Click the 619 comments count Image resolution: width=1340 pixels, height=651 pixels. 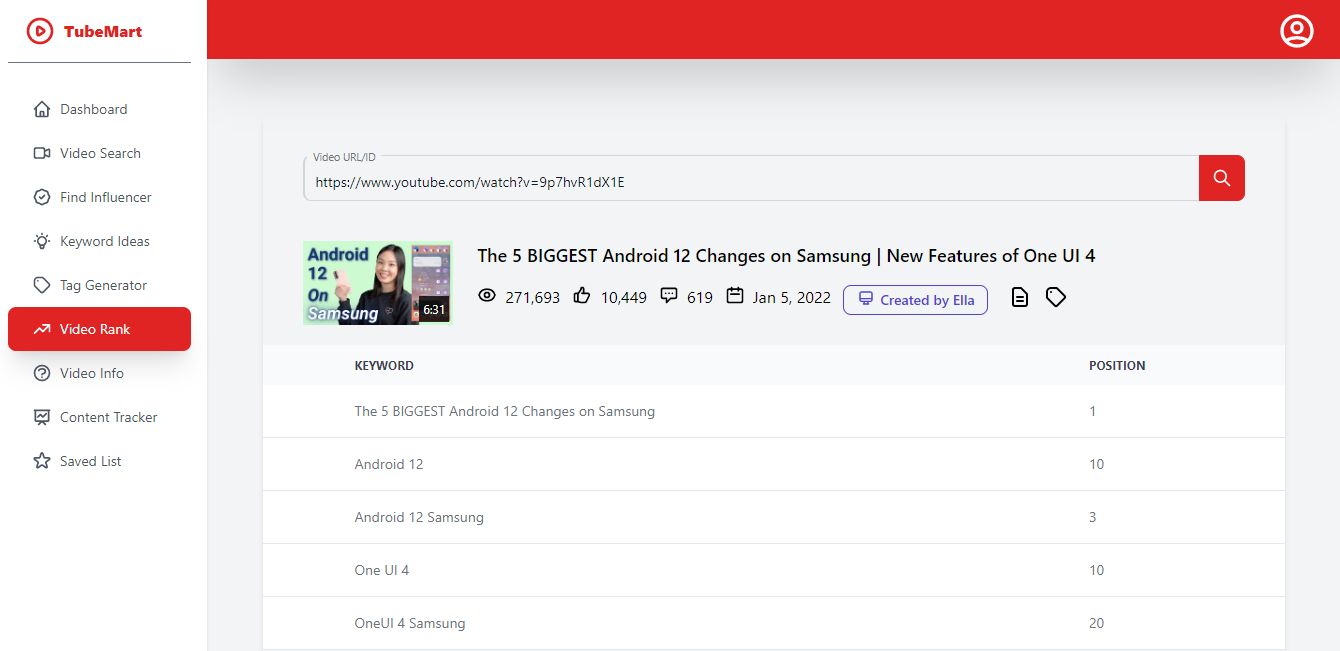[x=700, y=297]
